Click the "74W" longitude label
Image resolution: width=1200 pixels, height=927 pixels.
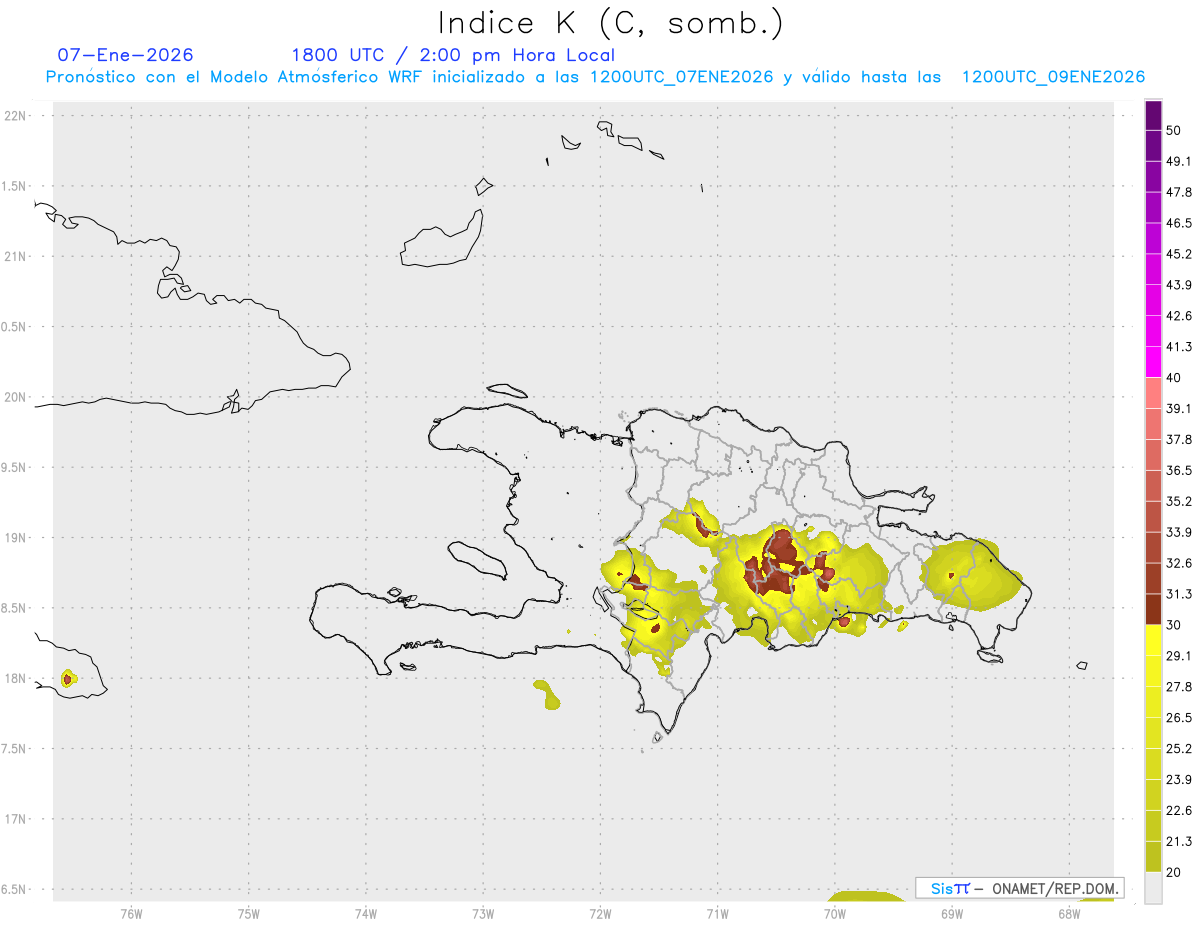tap(366, 912)
